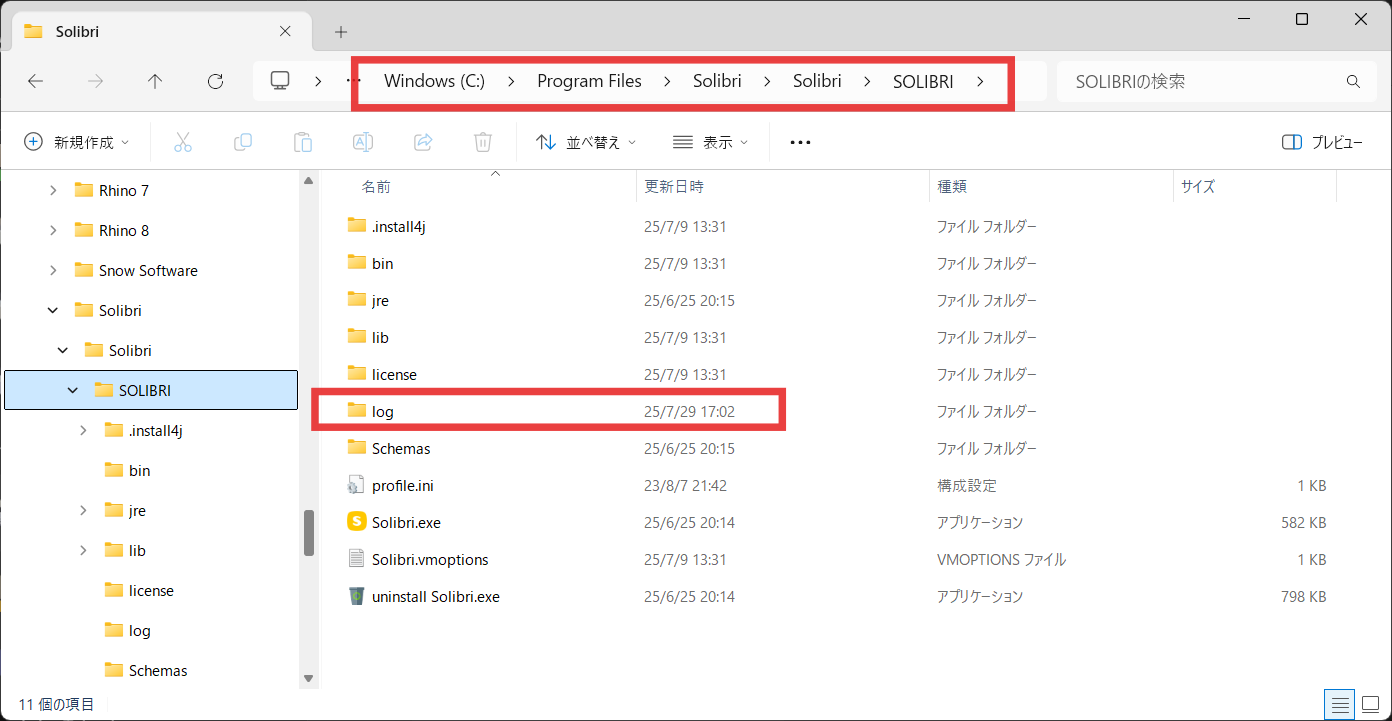Expand the jre tree node
The image size is (1392, 721).
[83, 510]
